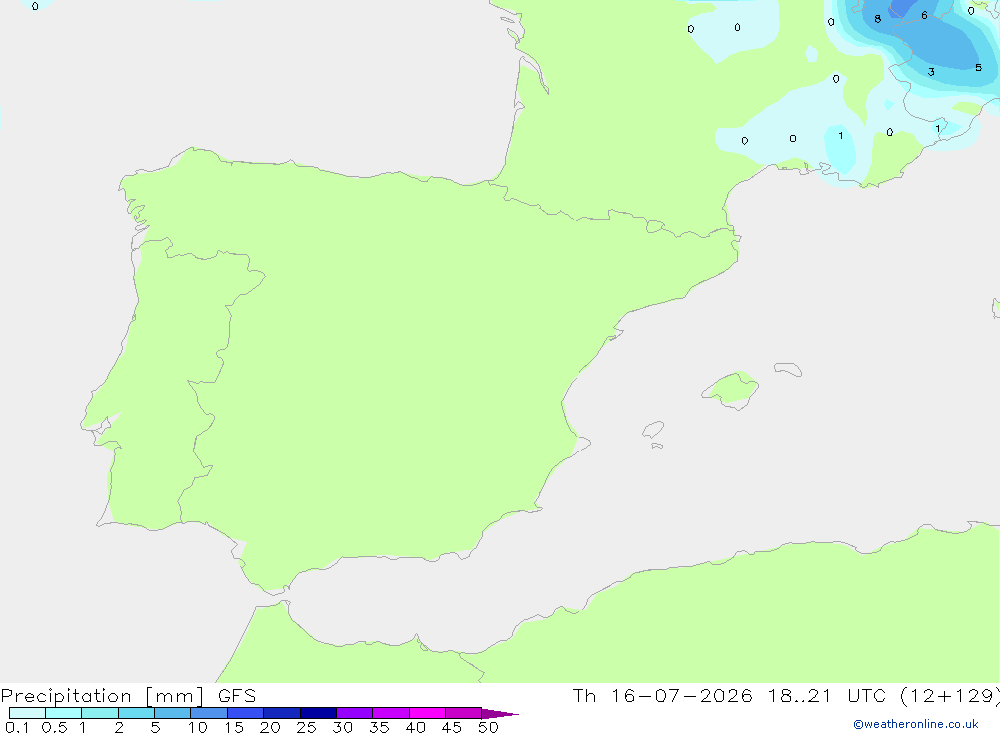Screen dimensions: 1000x733
Task: Click legend label '40'
Action: [x=416, y=727]
